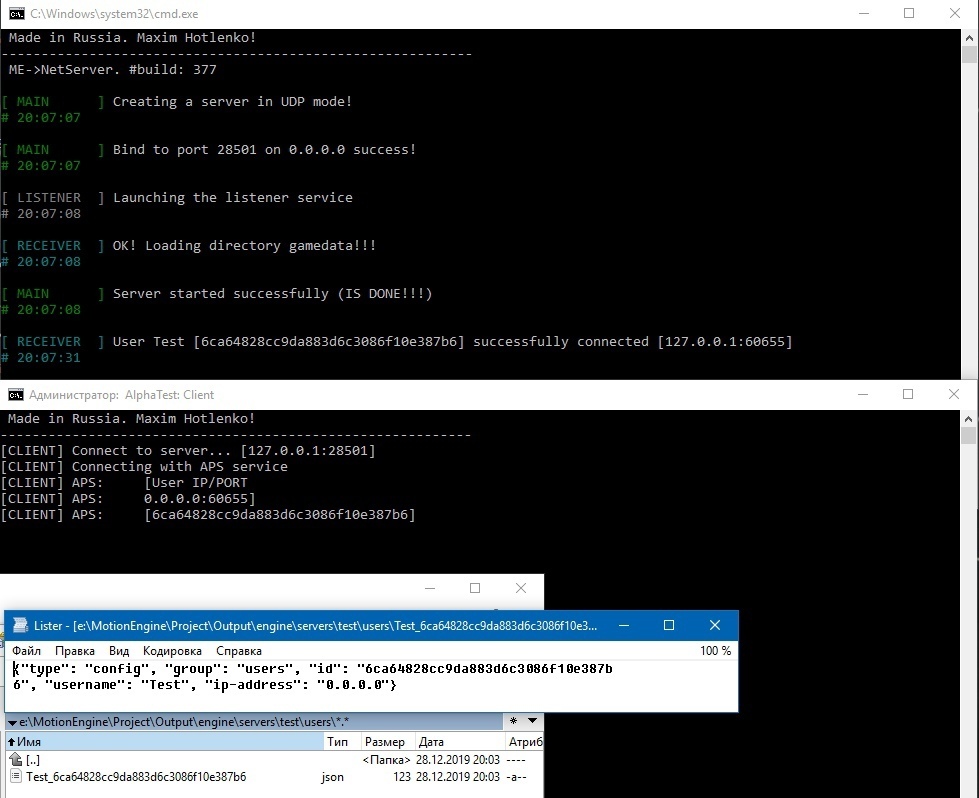This screenshot has height=798, width=979.
Task: Open the Справка menu in Lister
Action: 239,651
